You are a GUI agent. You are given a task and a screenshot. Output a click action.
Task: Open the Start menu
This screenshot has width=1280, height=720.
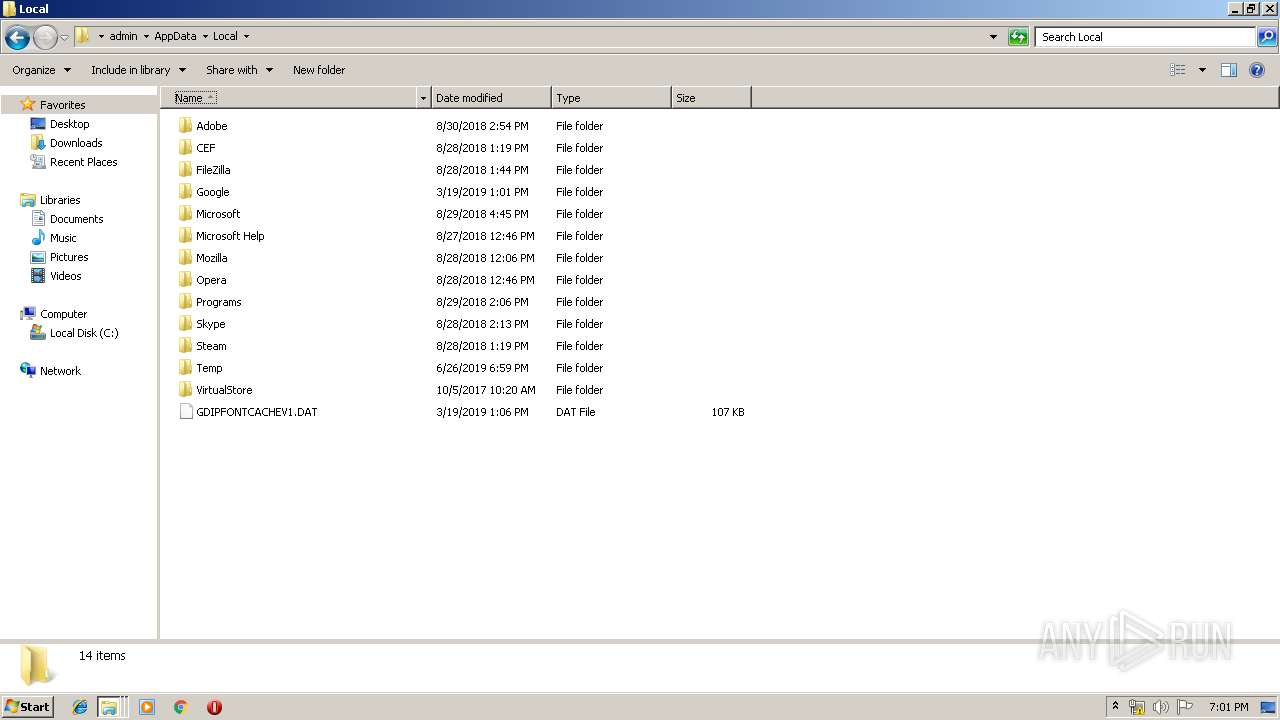pyautogui.click(x=28, y=706)
